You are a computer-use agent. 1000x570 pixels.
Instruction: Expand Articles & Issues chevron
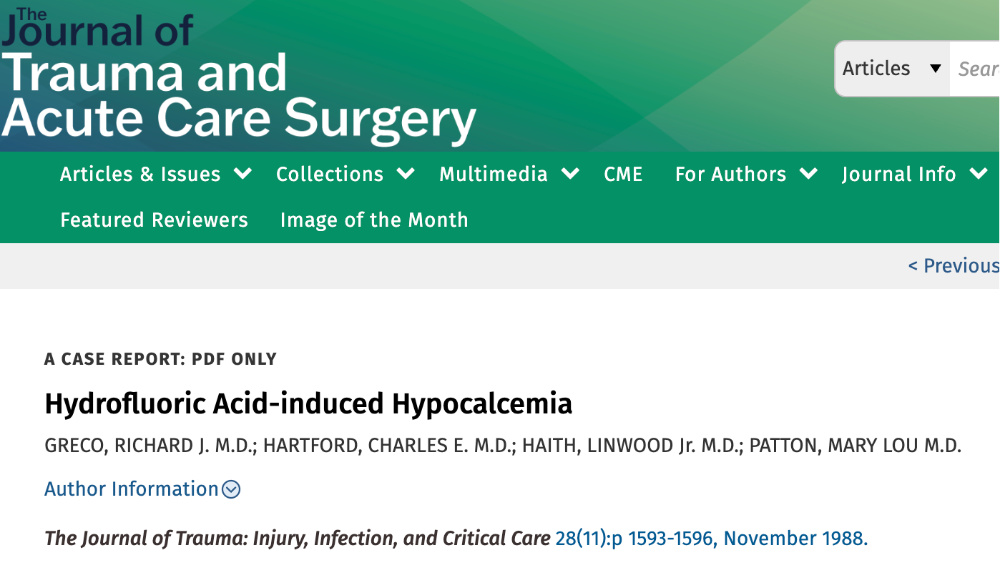[x=243, y=174]
